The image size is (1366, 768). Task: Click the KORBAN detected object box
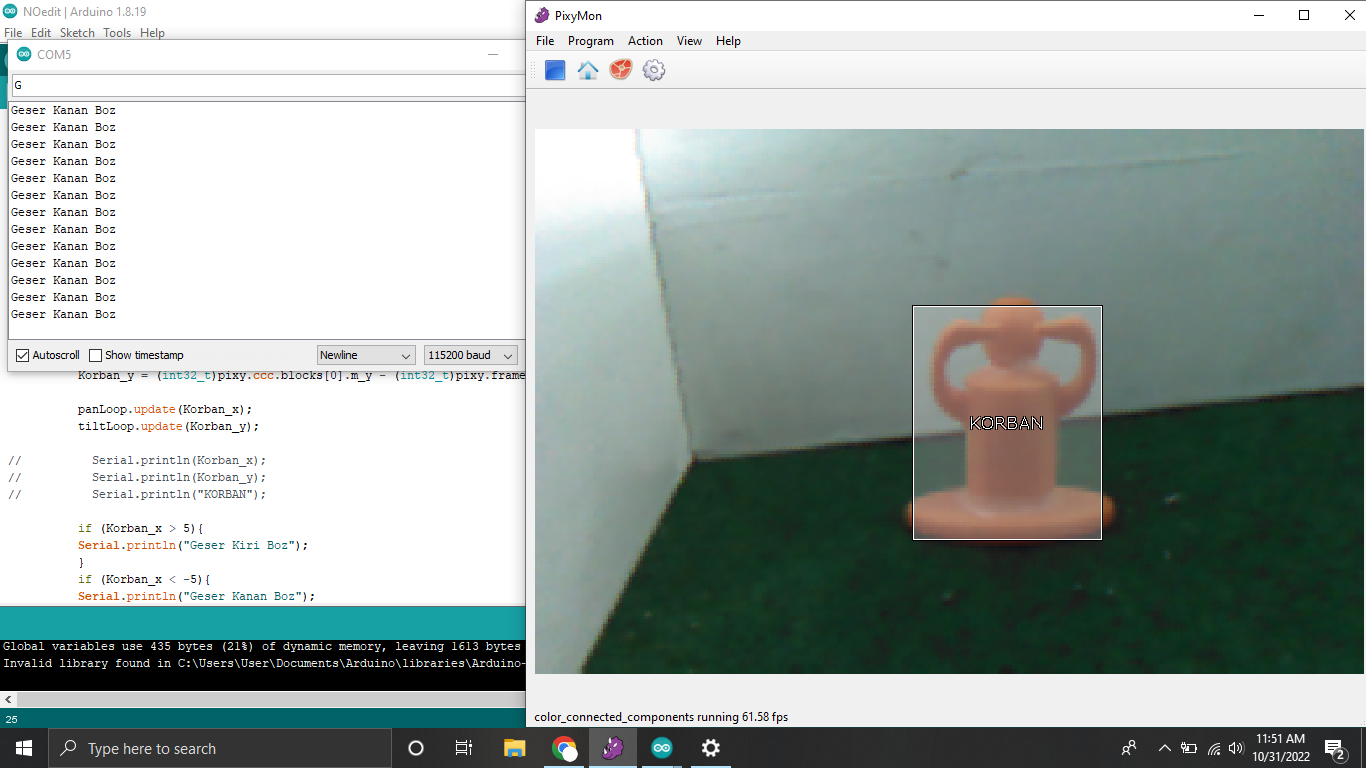(x=1006, y=422)
